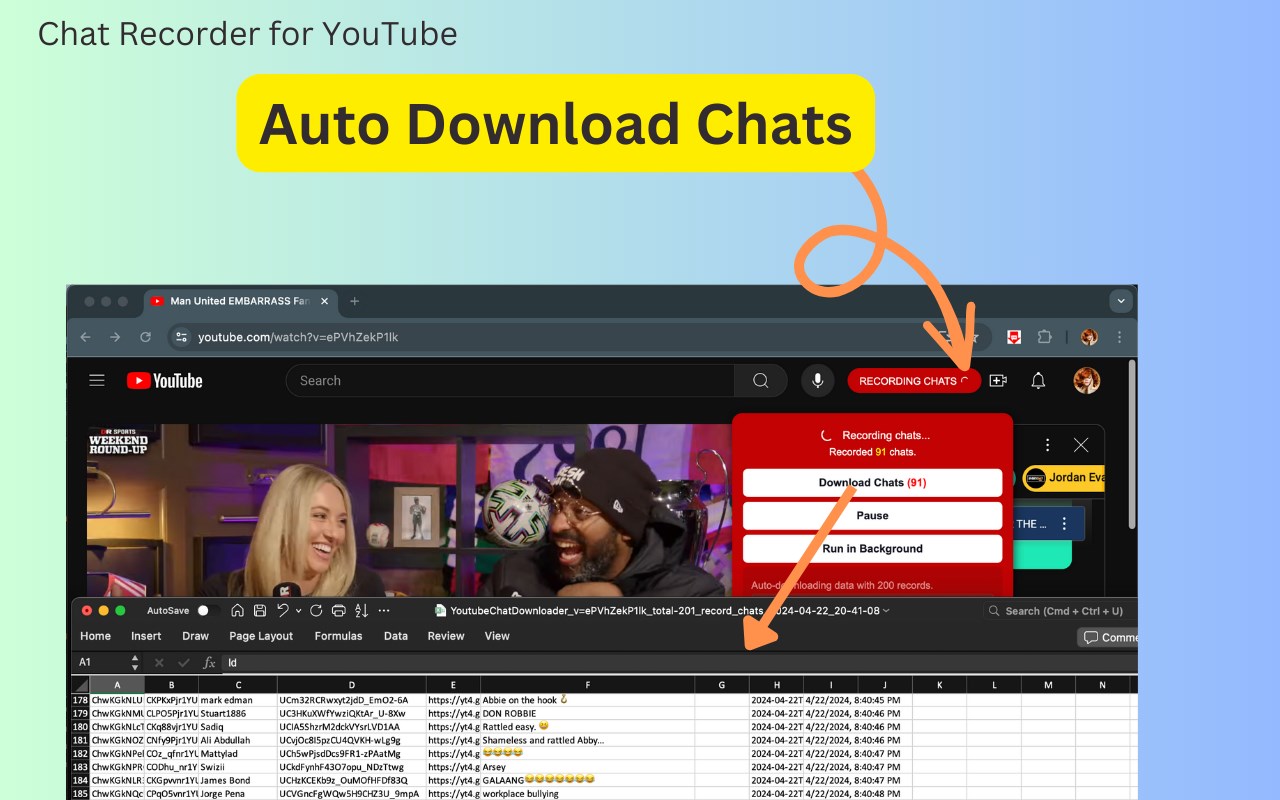Expand the Excel file name dropdown

(x=886, y=610)
